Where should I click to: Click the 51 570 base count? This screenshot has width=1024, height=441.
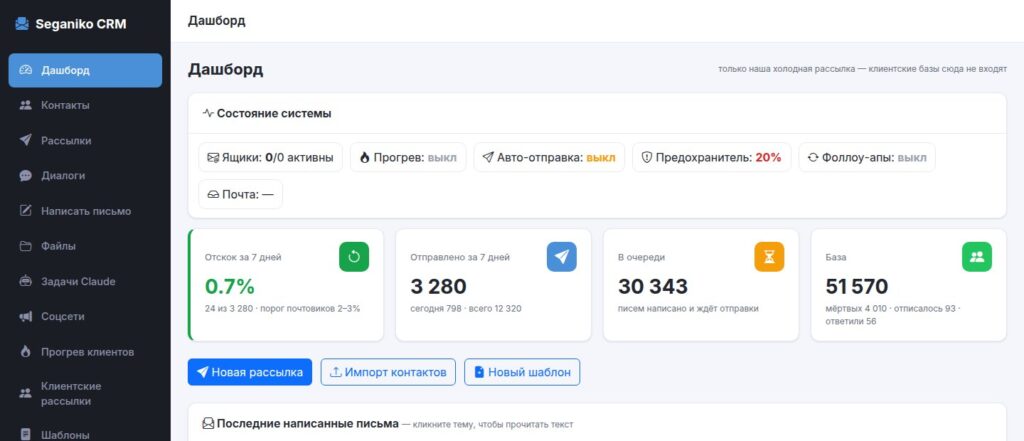[x=857, y=286]
